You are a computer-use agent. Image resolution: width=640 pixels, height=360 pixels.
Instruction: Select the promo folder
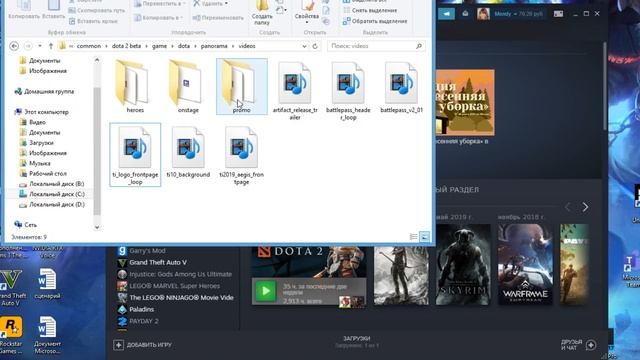click(242, 87)
